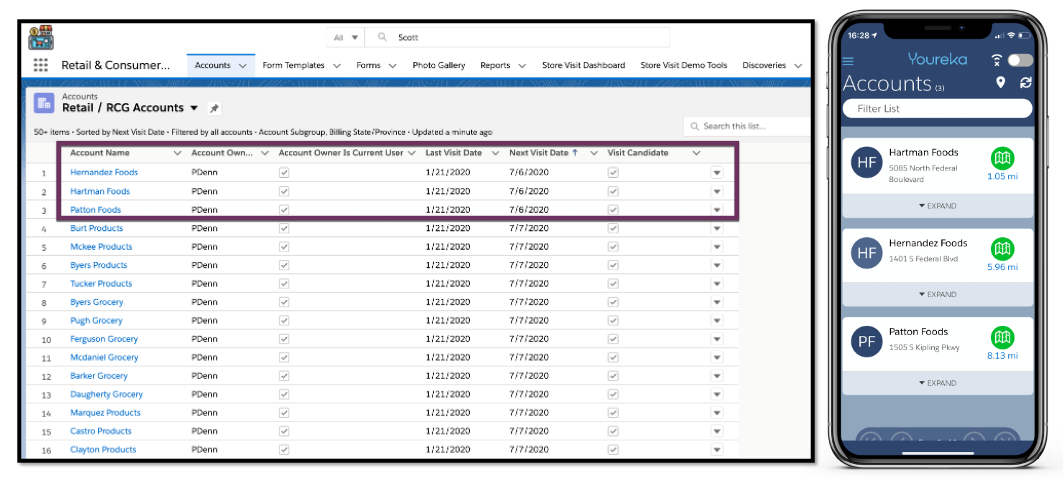Toggle Account Owner checkbox for Castro Products
Screen dimensions: 1063x485
pyautogui.click(x=284, y=431)
